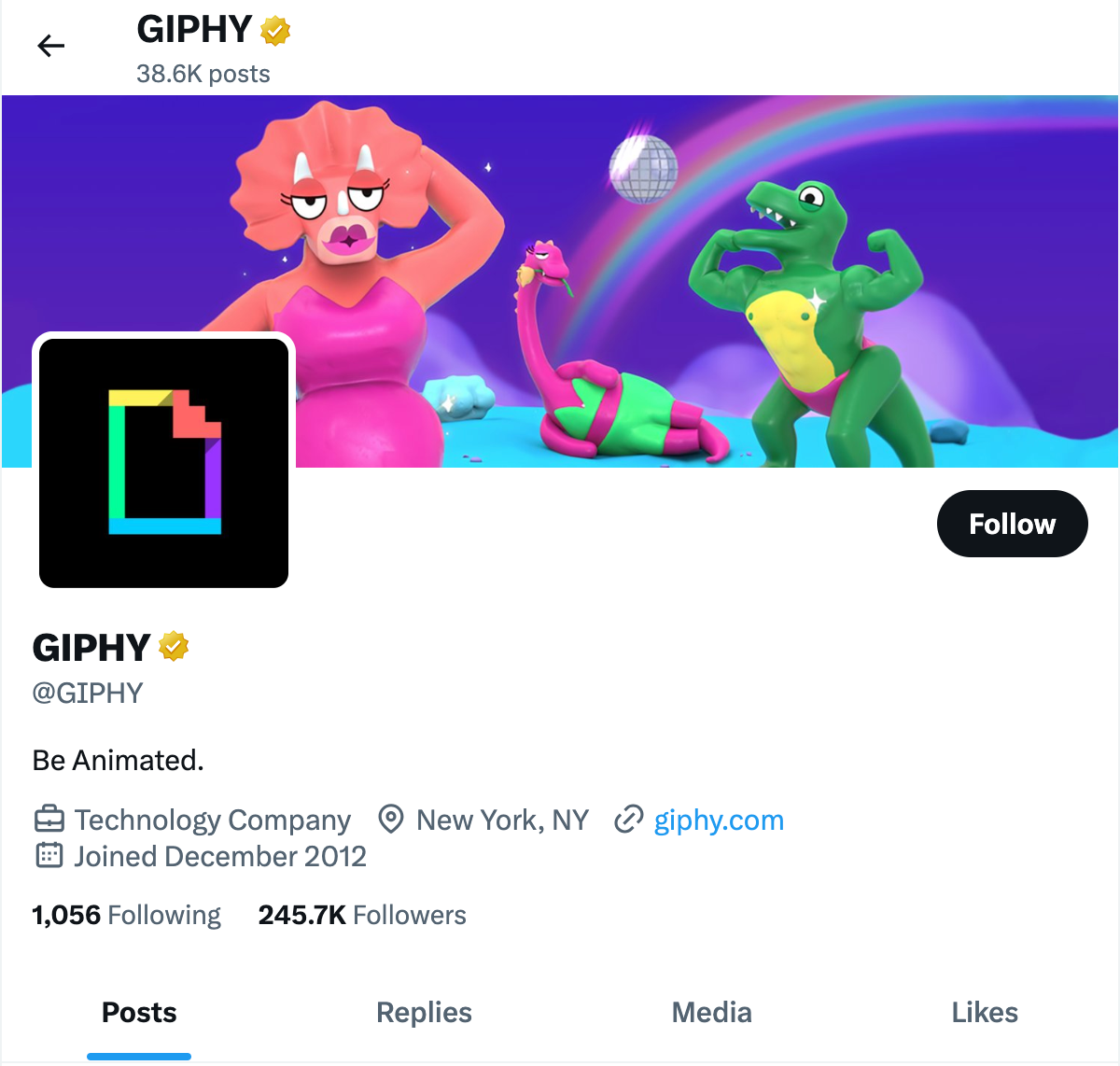Screen dimensions: 1120x1066
Task: Click the Technology Company category label
Action: coord(213,820)
